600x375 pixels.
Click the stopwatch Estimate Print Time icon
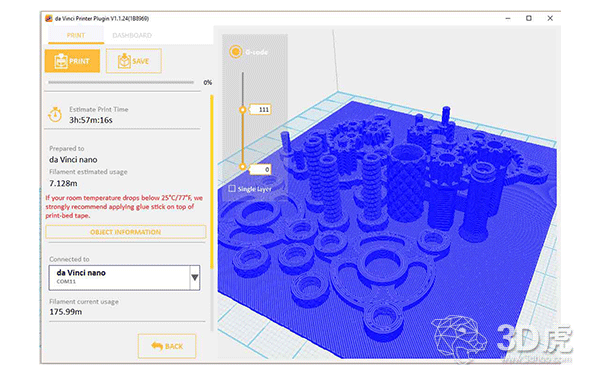click(x=55, y=114)
